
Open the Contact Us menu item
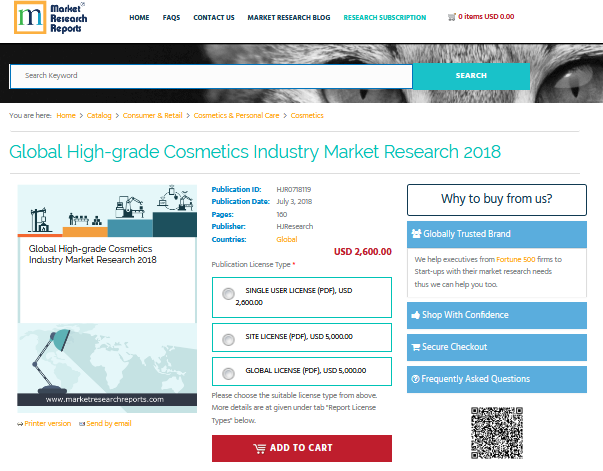214,18
